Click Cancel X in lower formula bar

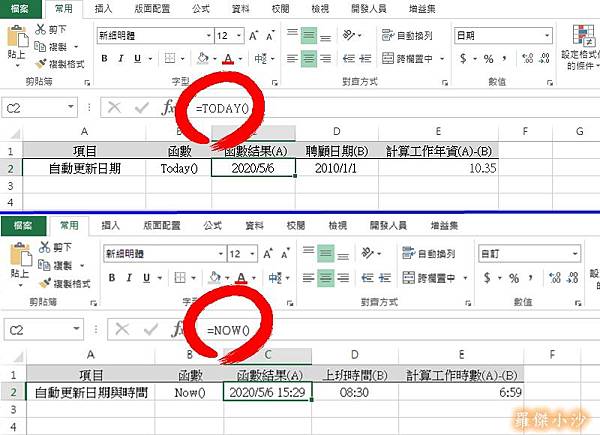click(122, 329)
